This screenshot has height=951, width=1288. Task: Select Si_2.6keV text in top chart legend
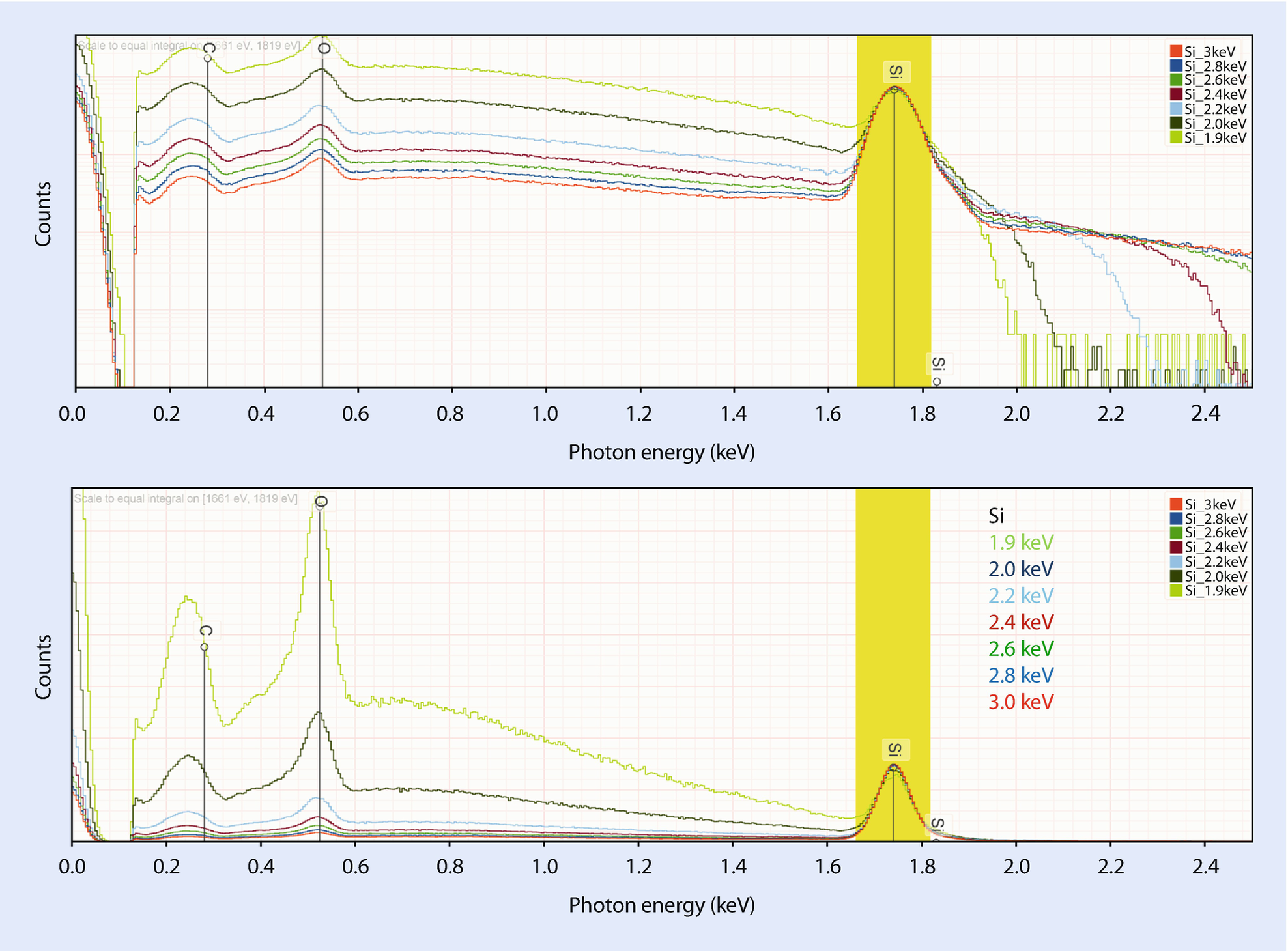1216,80
